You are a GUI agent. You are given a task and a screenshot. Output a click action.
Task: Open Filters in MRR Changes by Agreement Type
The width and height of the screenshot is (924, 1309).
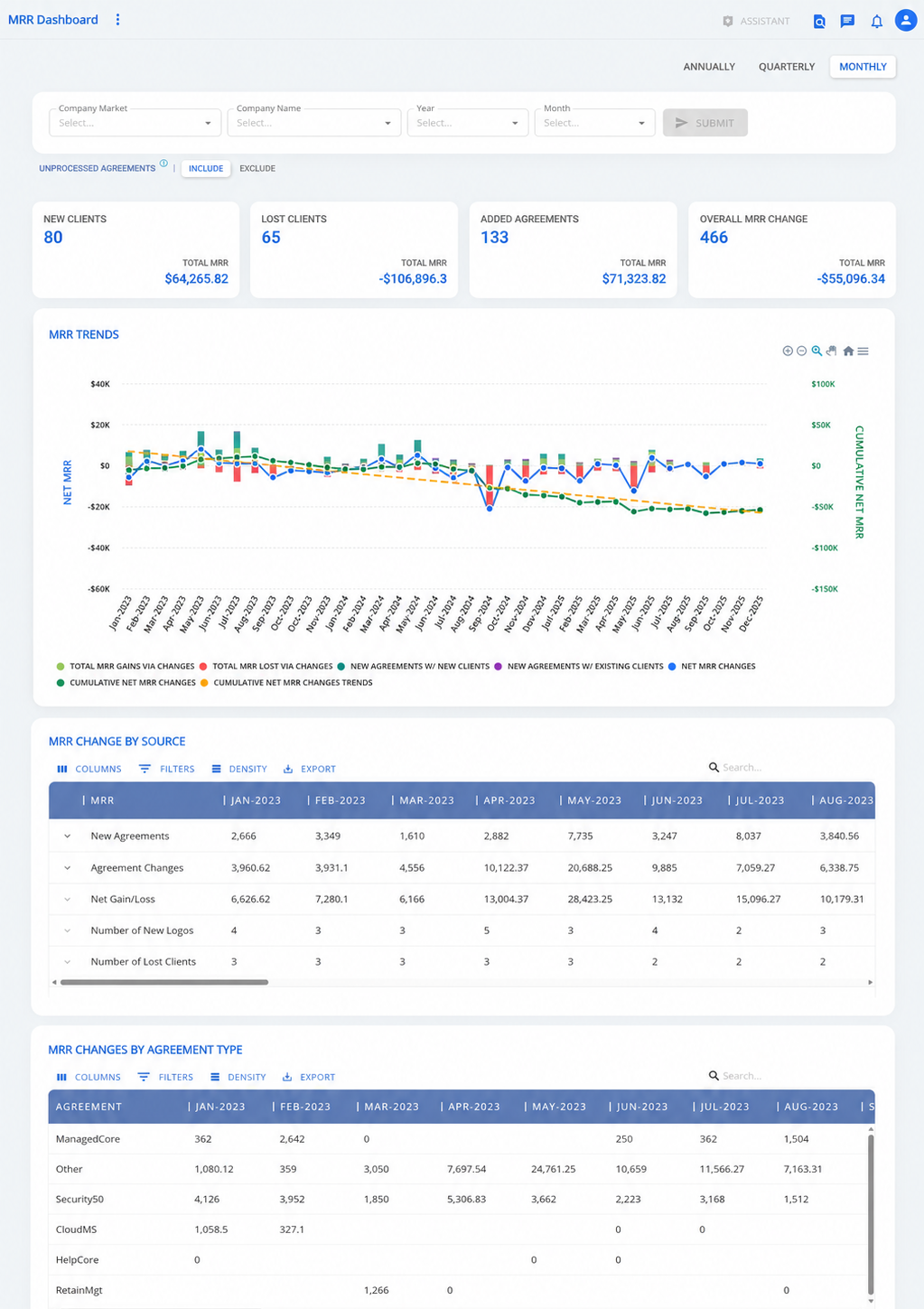pyautogui.click(x=166, y=1078)
